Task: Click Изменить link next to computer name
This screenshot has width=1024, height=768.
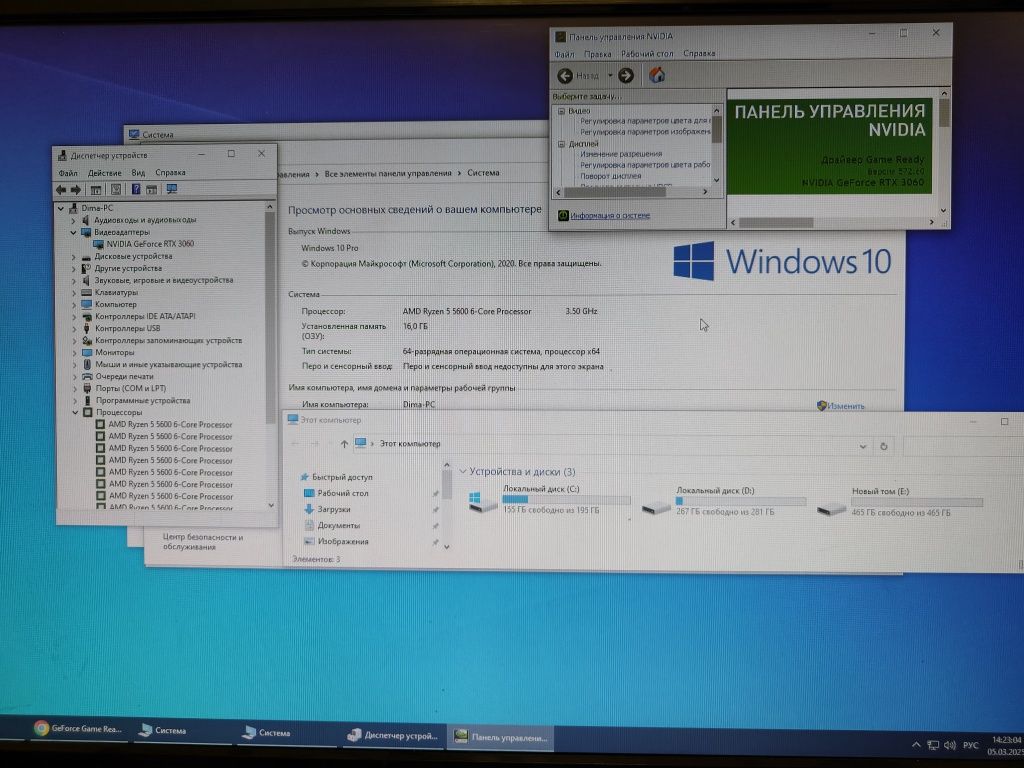Action: (x=846, y=406)
